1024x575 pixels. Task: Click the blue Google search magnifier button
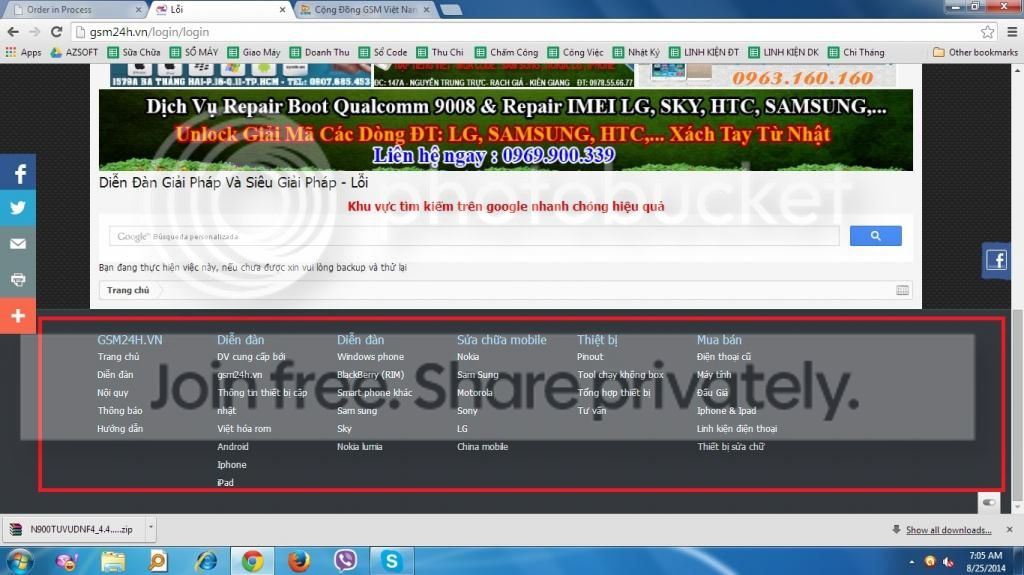pos(875,236)
